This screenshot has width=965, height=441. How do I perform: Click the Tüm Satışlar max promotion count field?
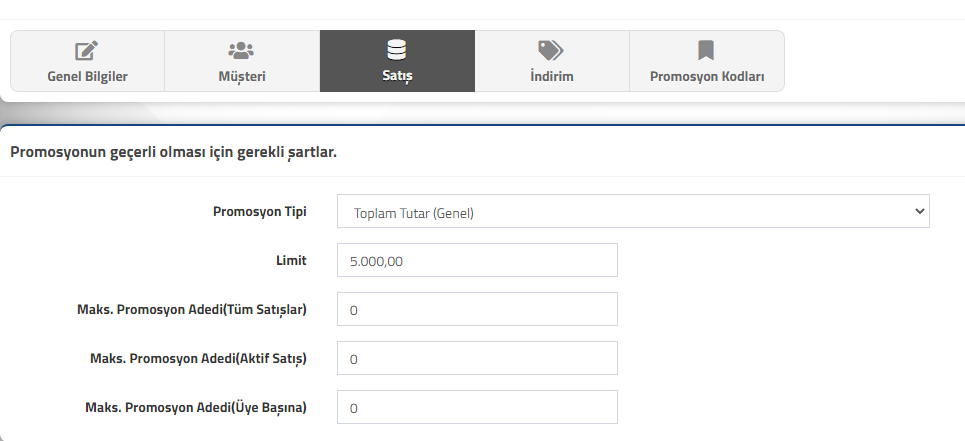tap(477, 309)
